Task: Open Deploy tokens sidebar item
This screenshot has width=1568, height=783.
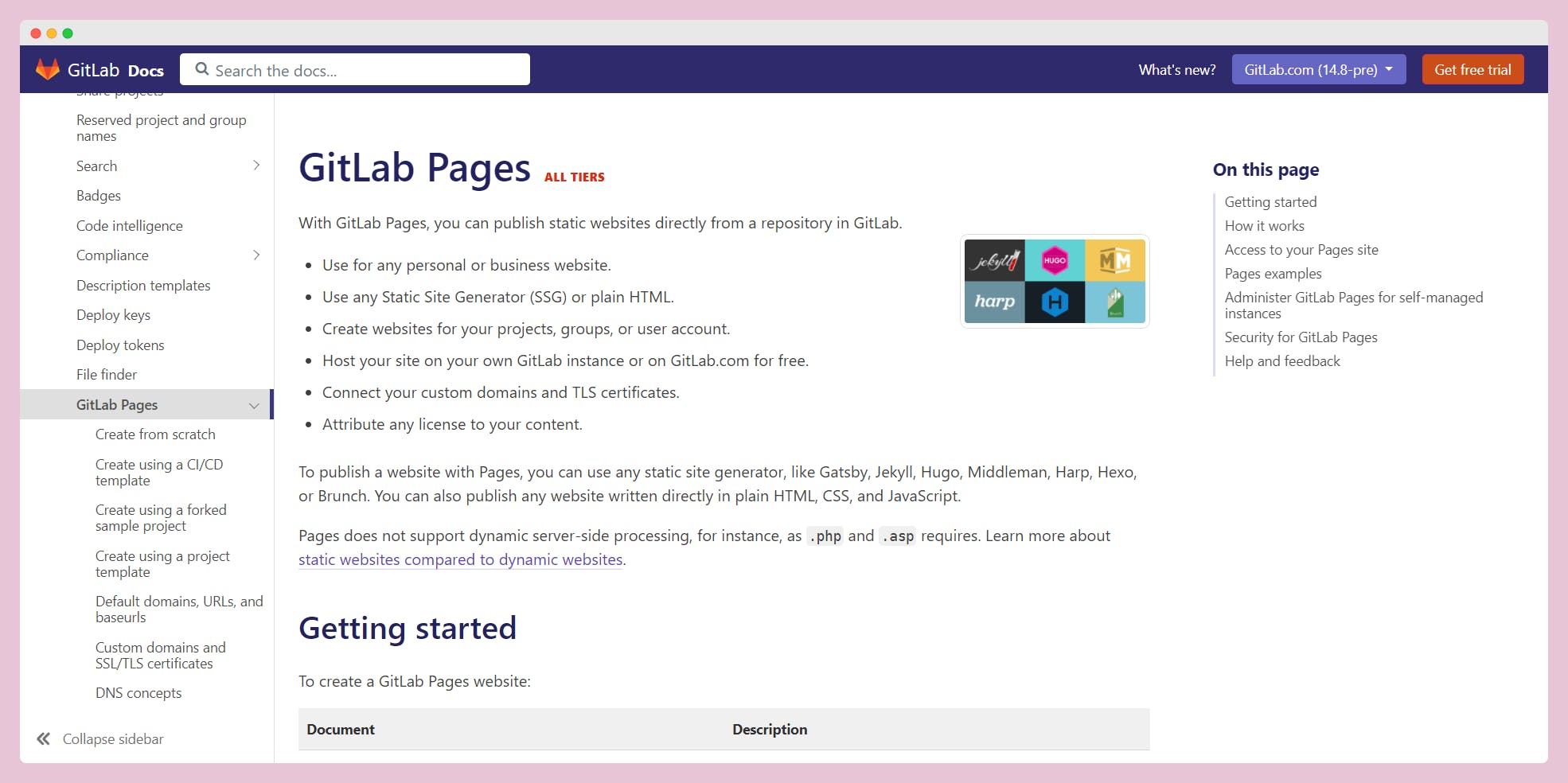Action: coord(120,345)
